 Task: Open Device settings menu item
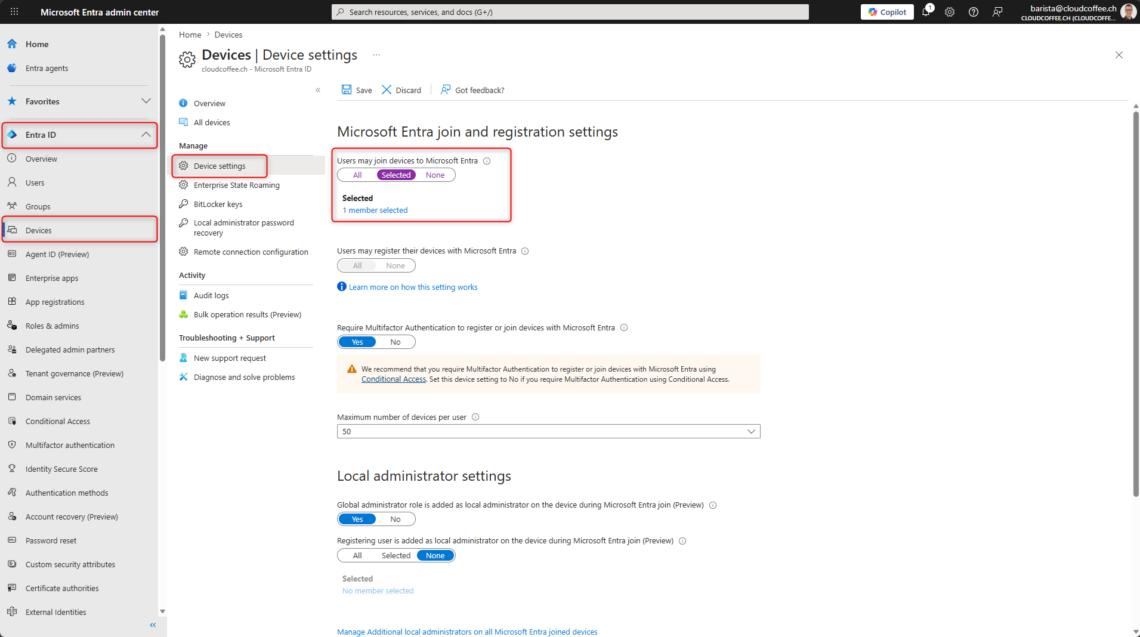pos(220,166)
